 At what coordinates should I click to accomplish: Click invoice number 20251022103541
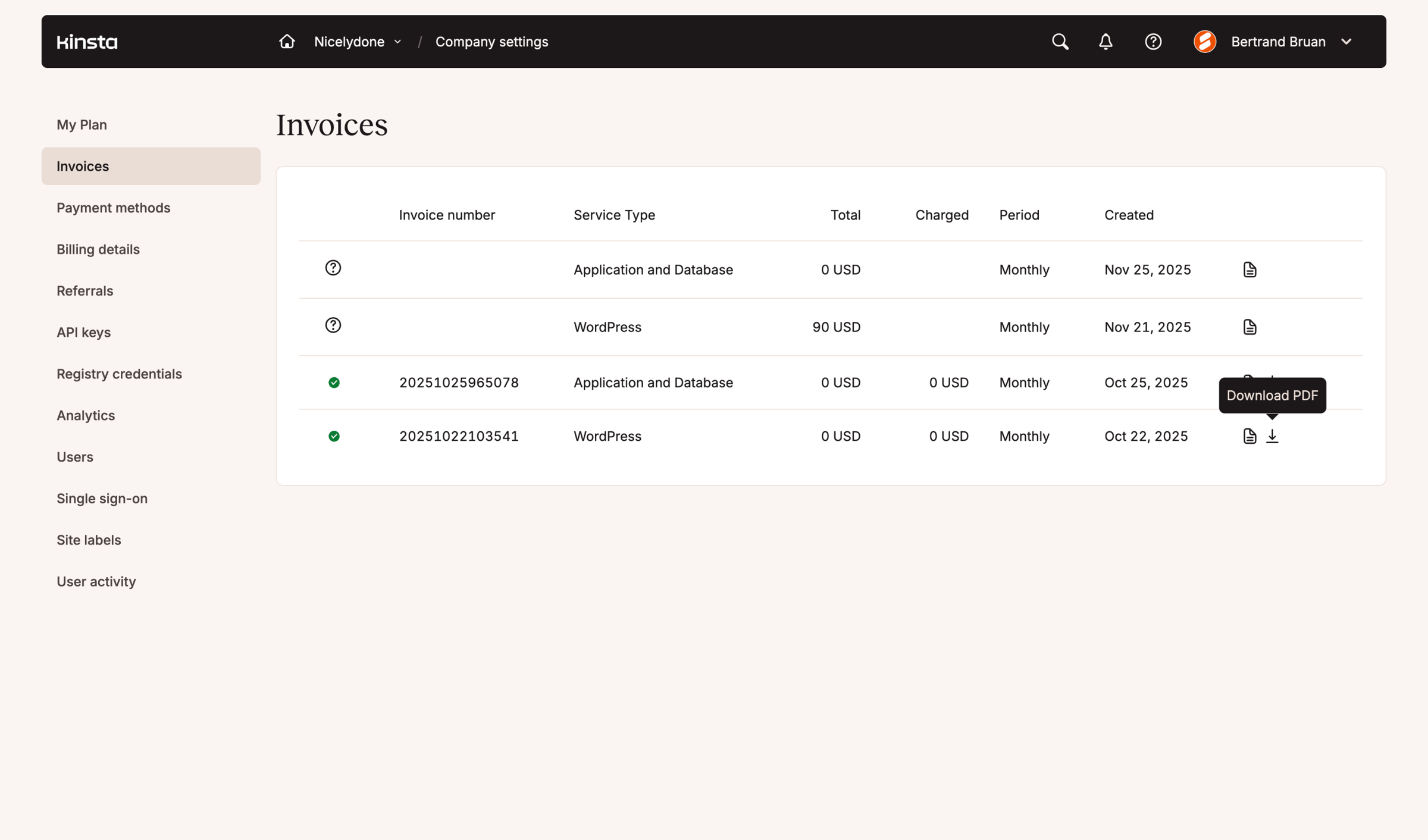click(x=459, y=436)
